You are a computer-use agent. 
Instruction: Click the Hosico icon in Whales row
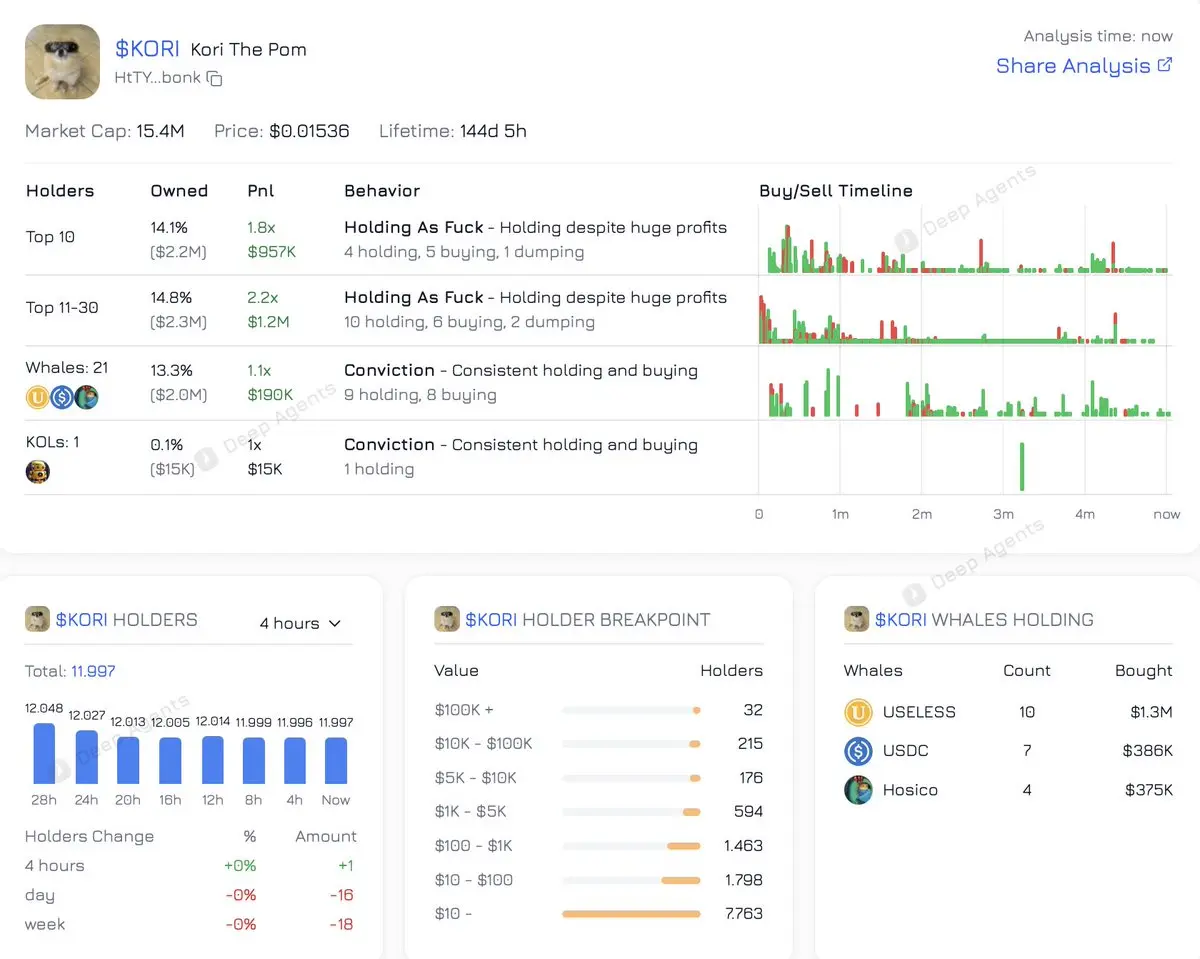tap(86, 397)
